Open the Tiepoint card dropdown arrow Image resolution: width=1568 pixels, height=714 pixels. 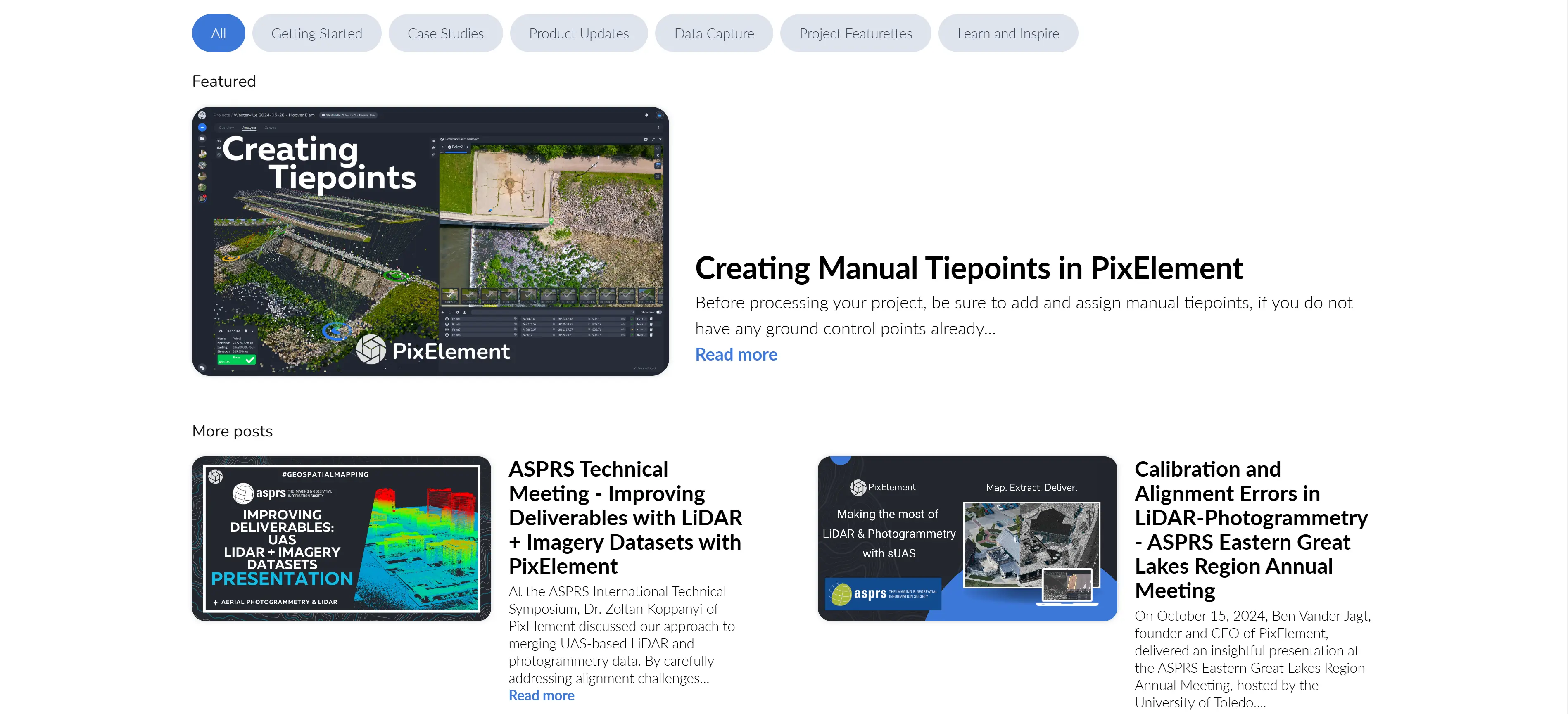(252, 331)
